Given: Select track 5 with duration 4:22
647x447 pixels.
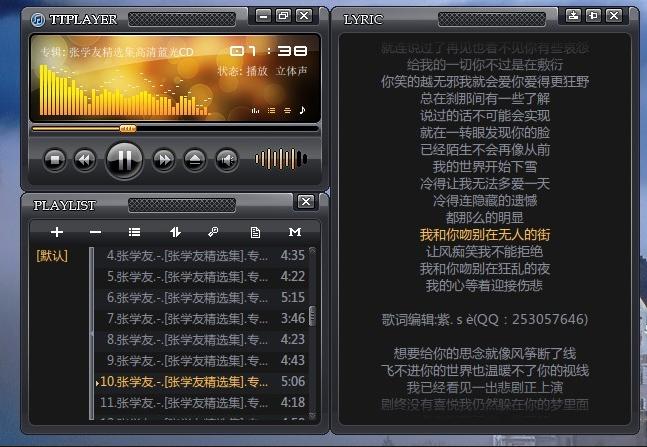Looking at the screenshot, I should tap(202, 276).
